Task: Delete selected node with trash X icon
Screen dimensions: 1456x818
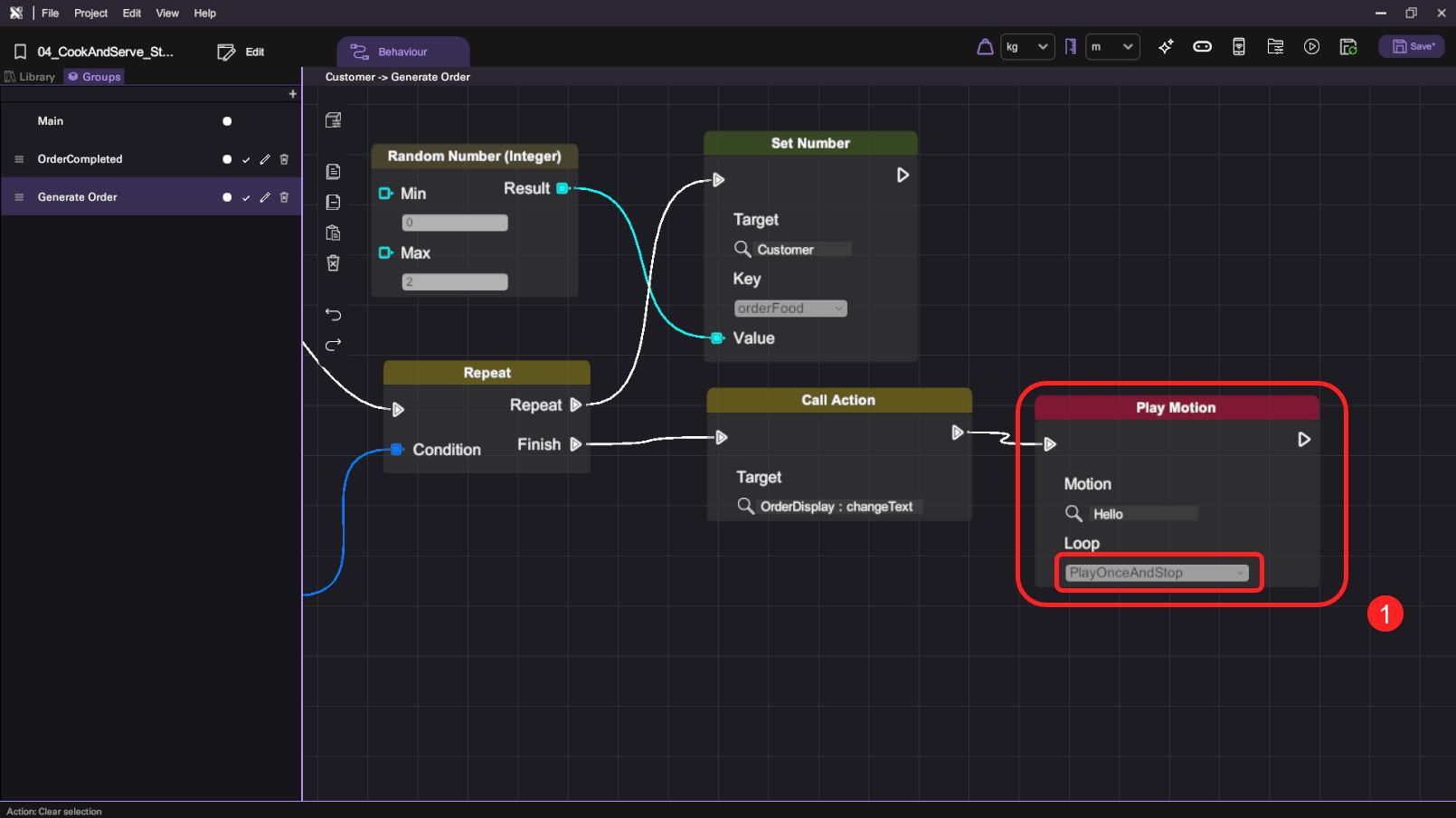Action: click(333, 263)
